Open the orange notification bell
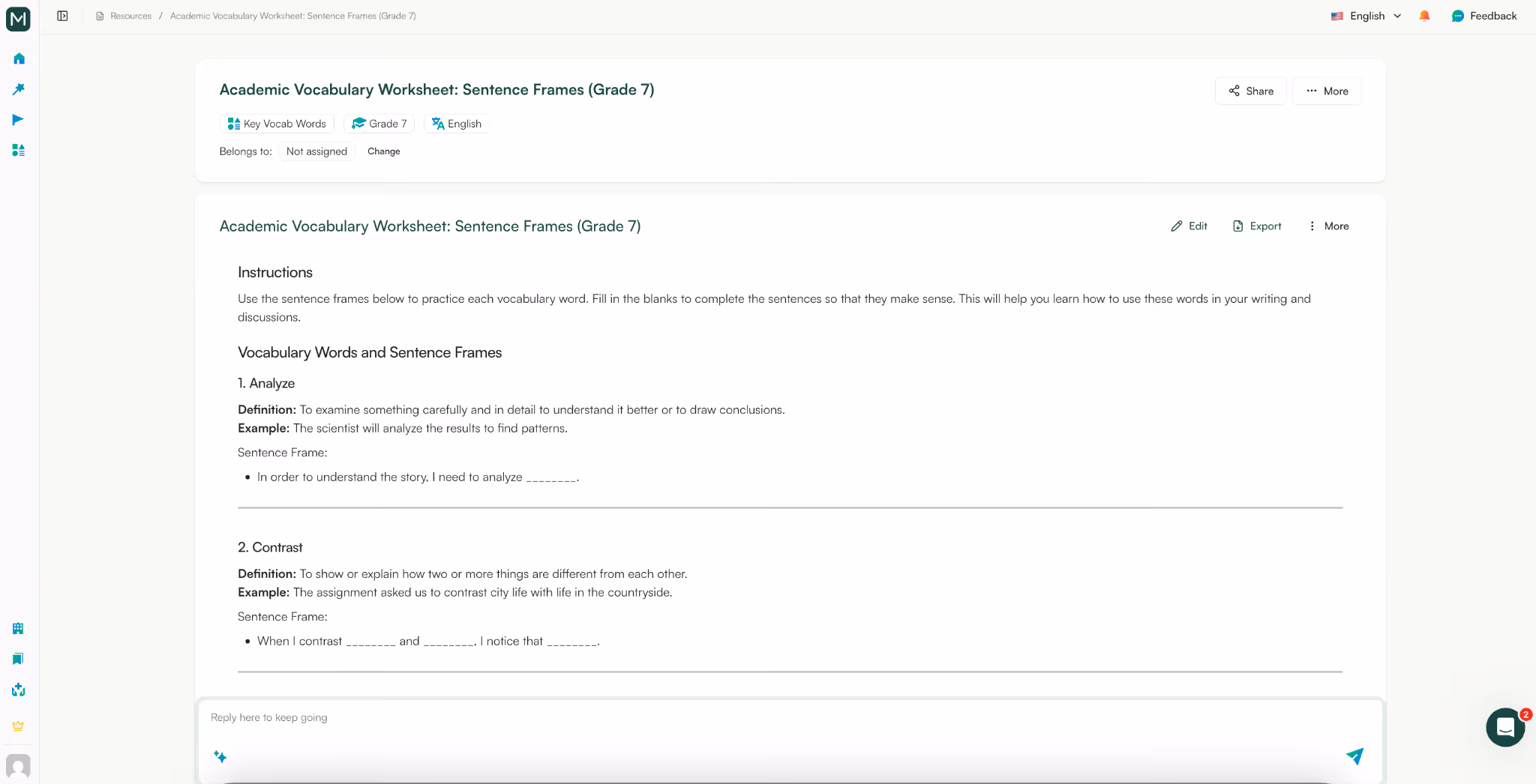The height and width of the screenshot is (784, 1536). (x=1423, y=15)
